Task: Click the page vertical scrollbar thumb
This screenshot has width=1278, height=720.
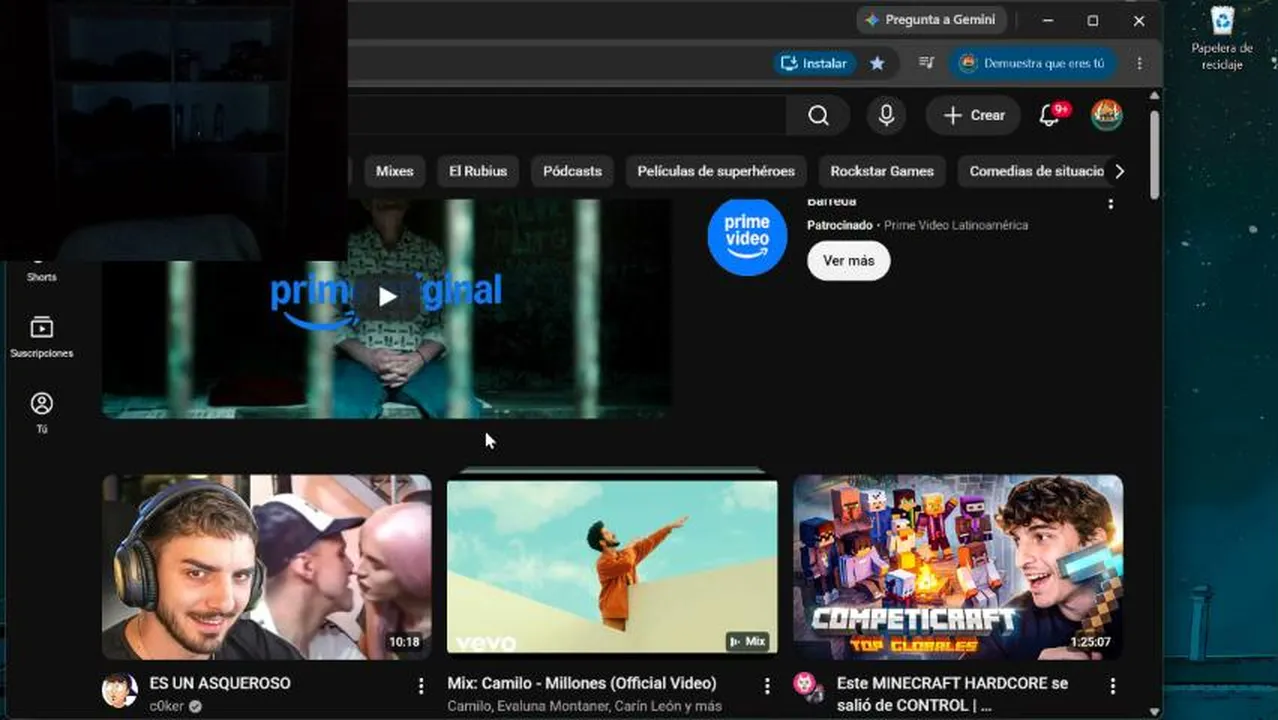Action: [x=1154, y=155]
